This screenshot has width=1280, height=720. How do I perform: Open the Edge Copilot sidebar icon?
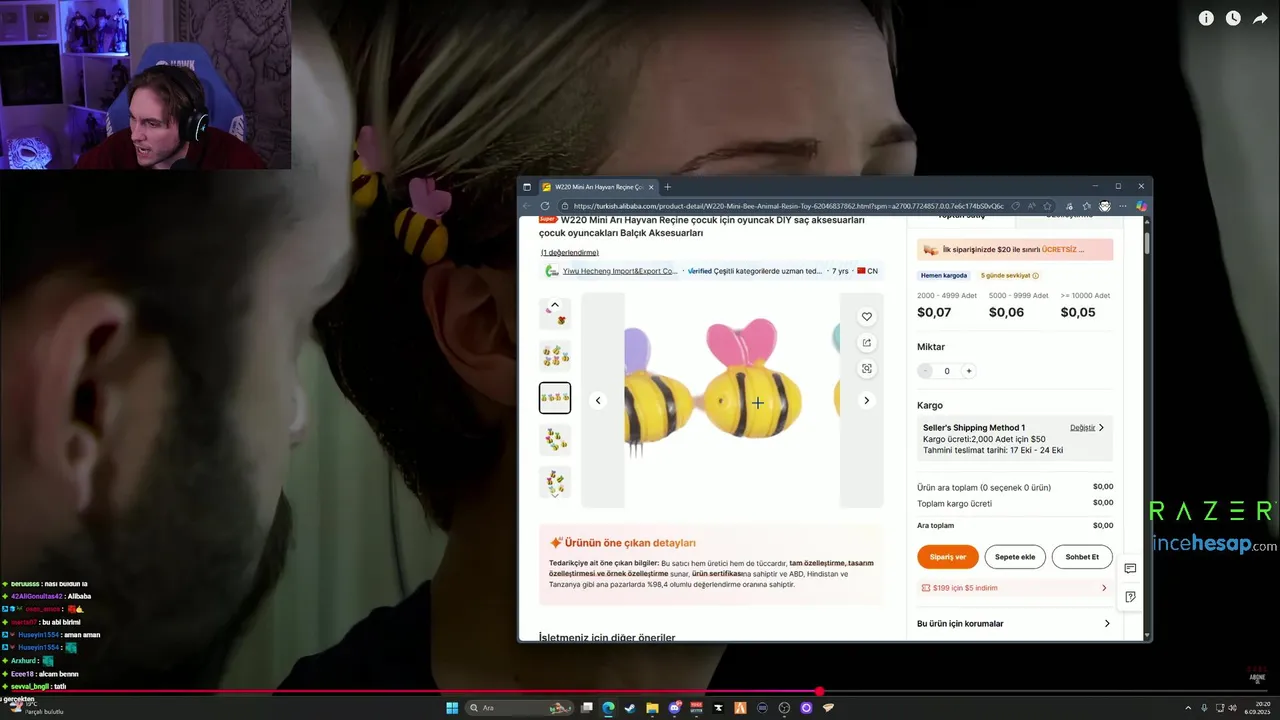(x=1141, y=206)
